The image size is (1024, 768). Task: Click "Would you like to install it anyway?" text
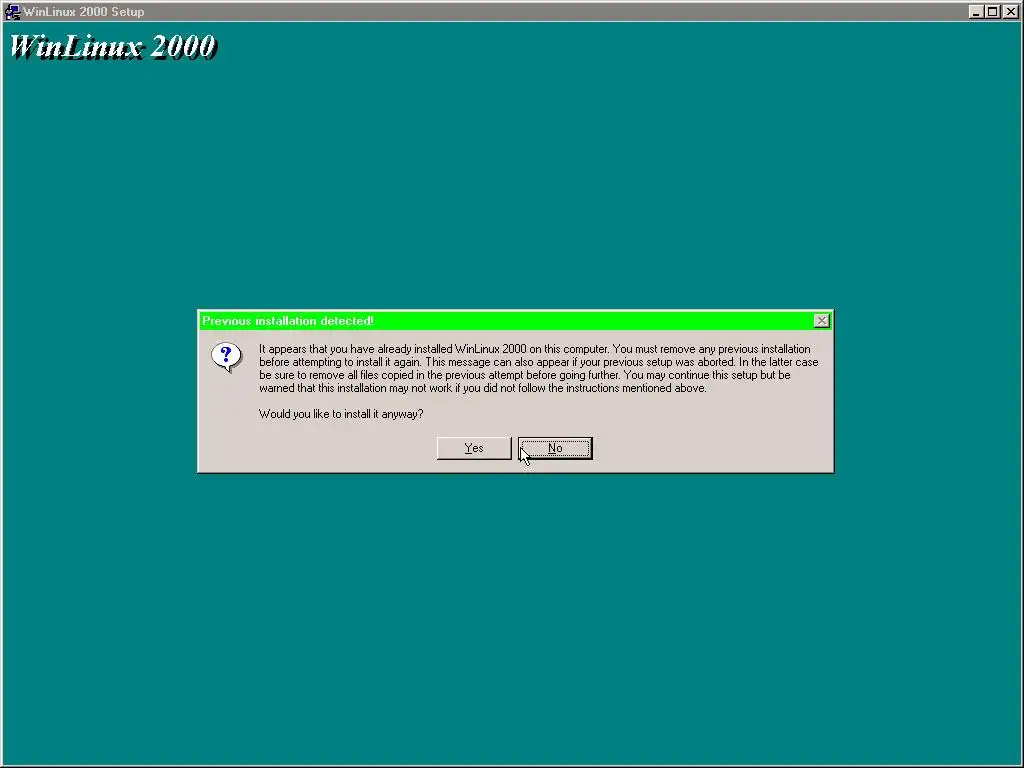tap(341, 414)
